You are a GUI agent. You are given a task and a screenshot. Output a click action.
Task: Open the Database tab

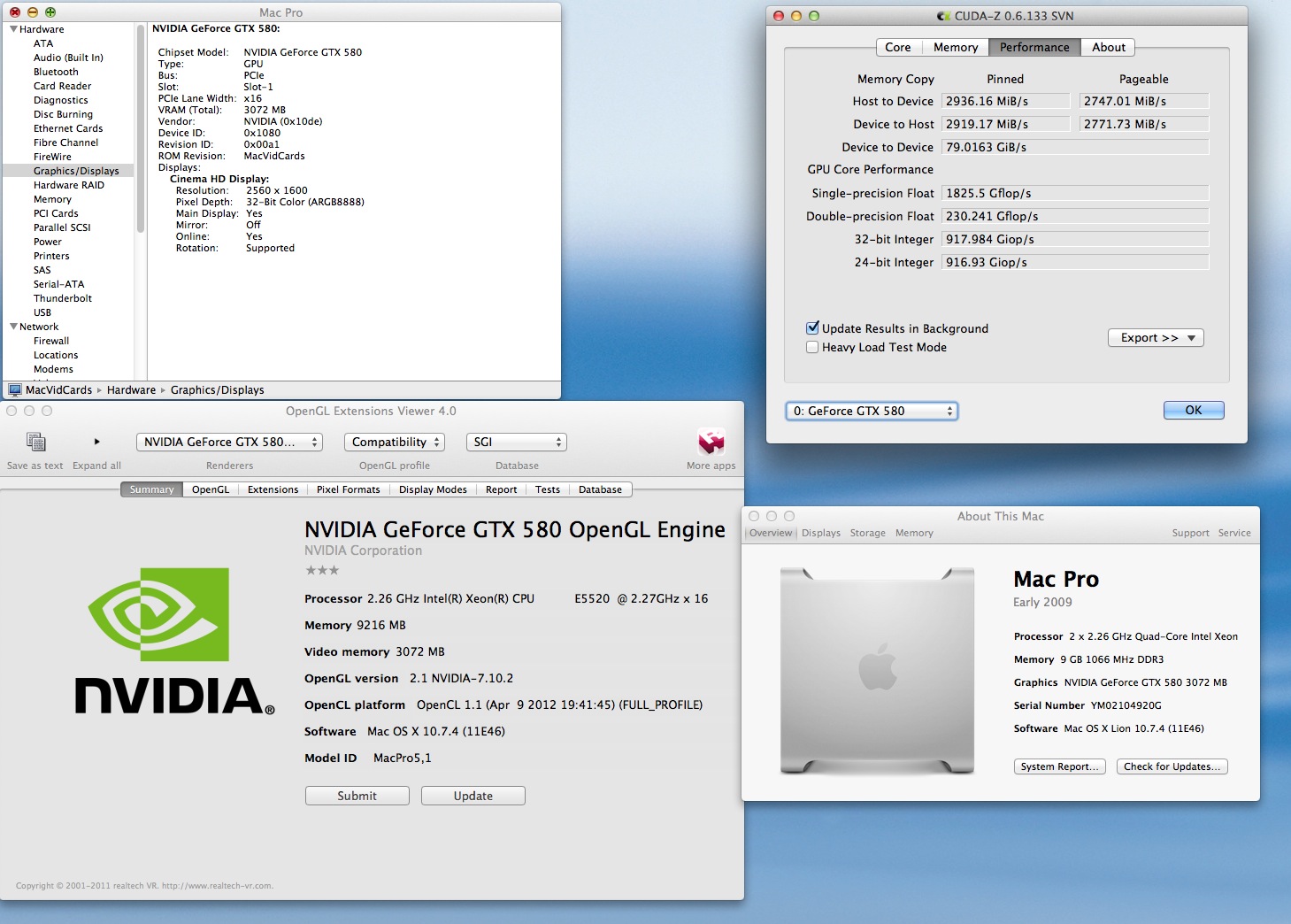point(600,489)
